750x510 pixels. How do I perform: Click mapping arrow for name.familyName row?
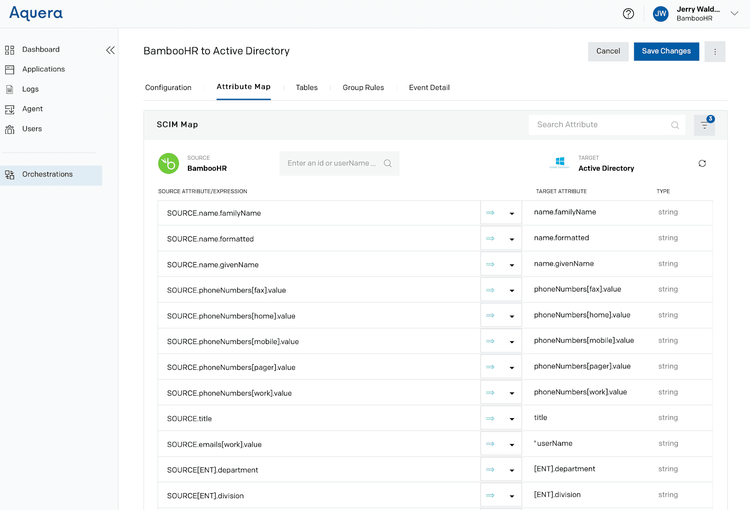[x=490, y=213]
